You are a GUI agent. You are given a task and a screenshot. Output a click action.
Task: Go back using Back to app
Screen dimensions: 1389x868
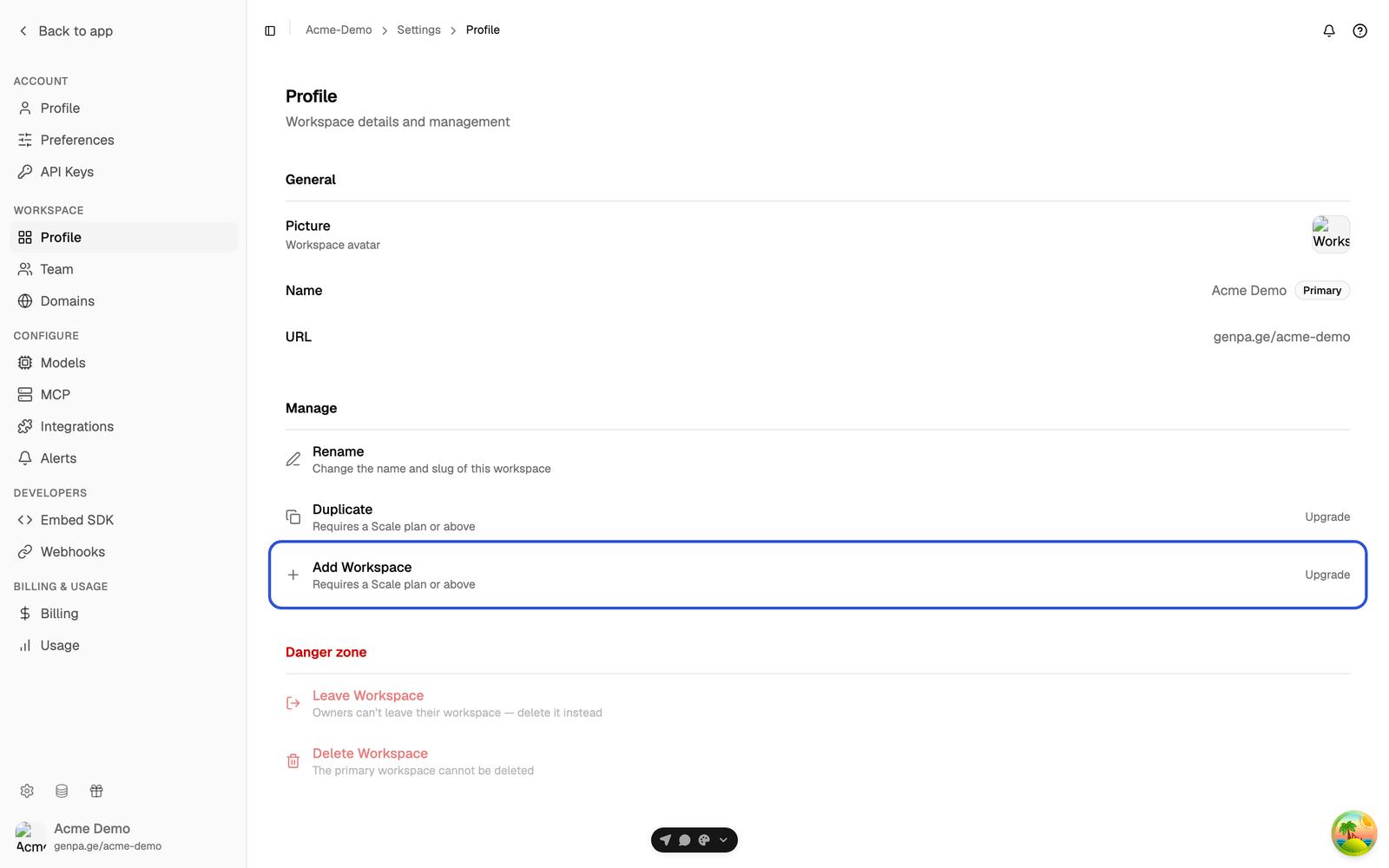point(66,31)
